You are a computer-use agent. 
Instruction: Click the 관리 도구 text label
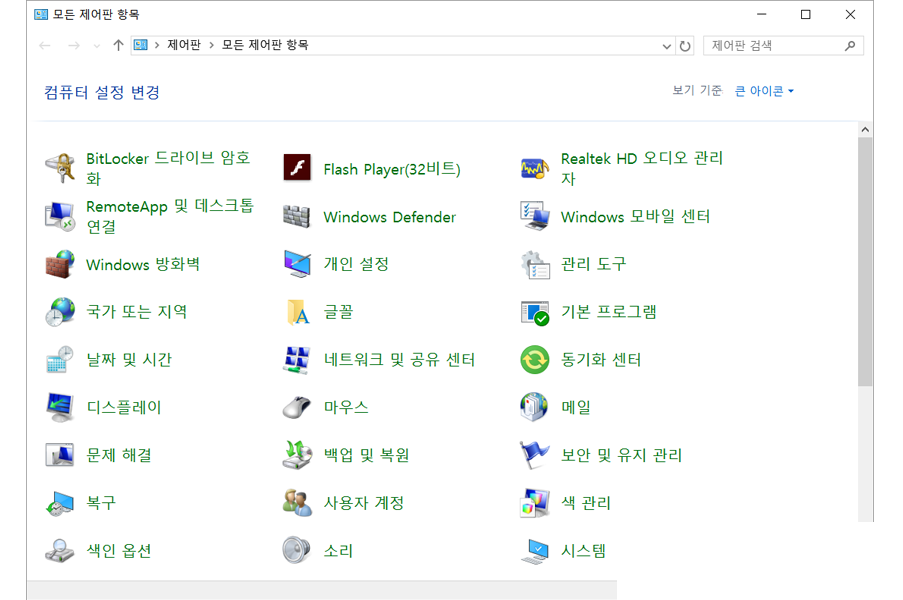click(593, 264)
